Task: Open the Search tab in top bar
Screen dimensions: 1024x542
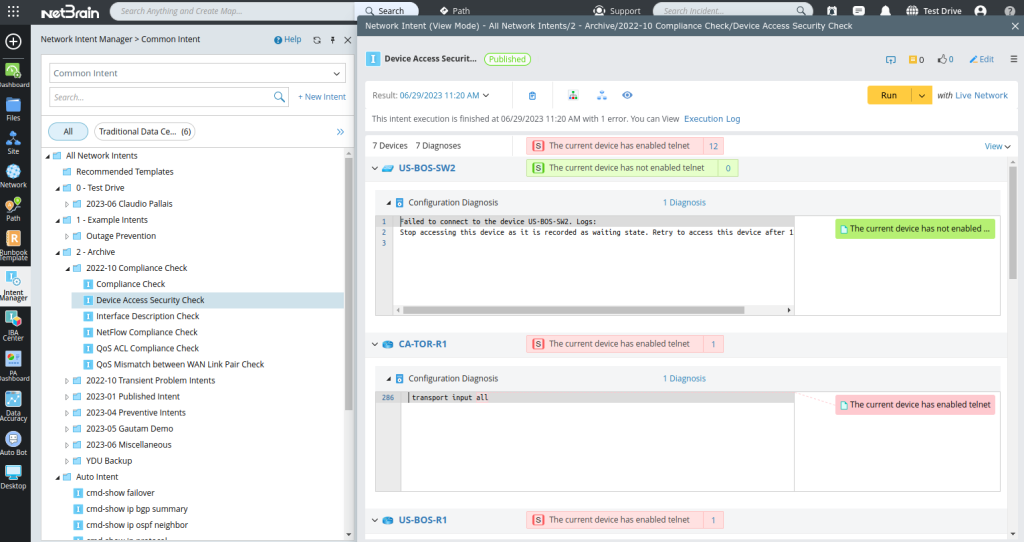Action: click(x=385, y=11)
